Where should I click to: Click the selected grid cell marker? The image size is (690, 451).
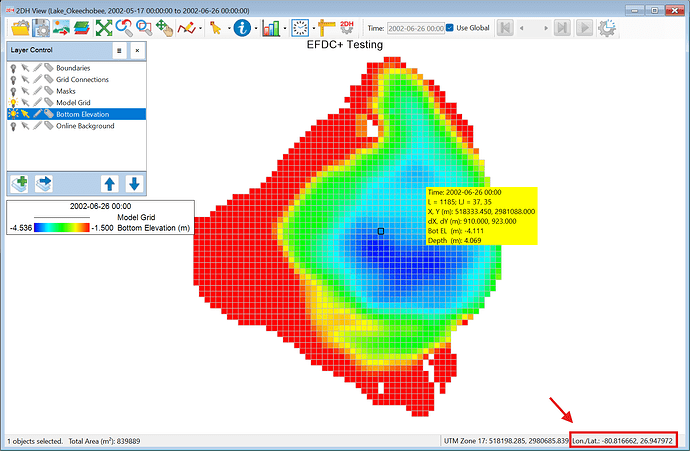pyautogui.click(x=381, y=231)
